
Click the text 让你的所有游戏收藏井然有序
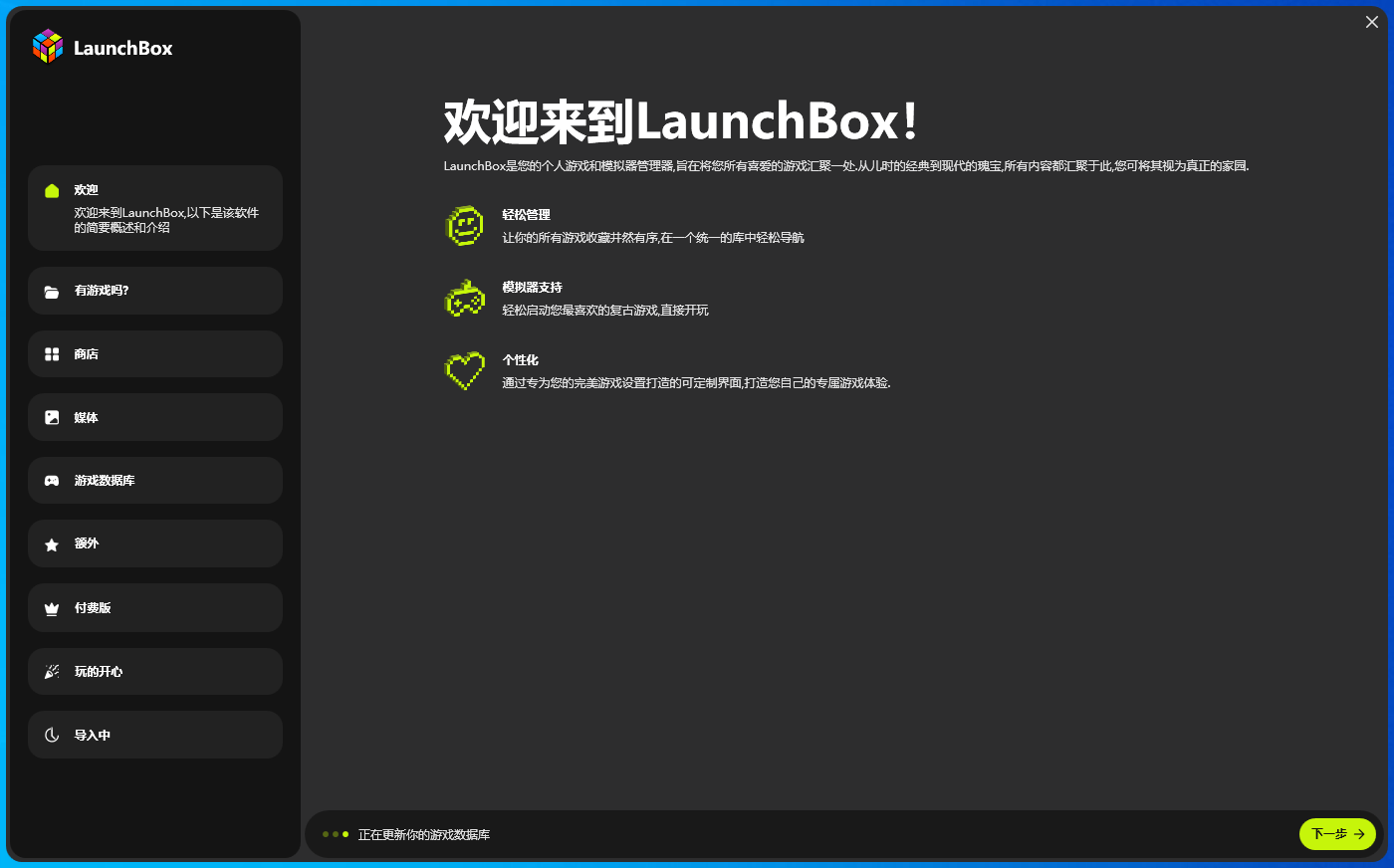coord(653,238)
